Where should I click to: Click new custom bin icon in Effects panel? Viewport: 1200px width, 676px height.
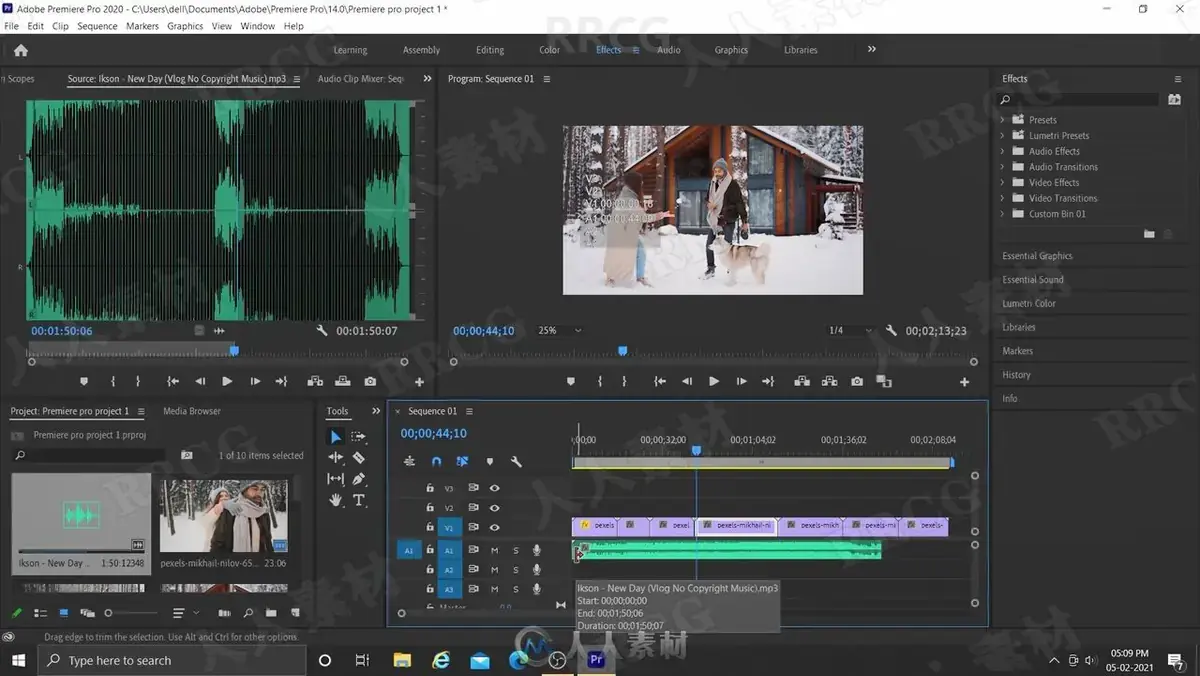point(1149,234)
